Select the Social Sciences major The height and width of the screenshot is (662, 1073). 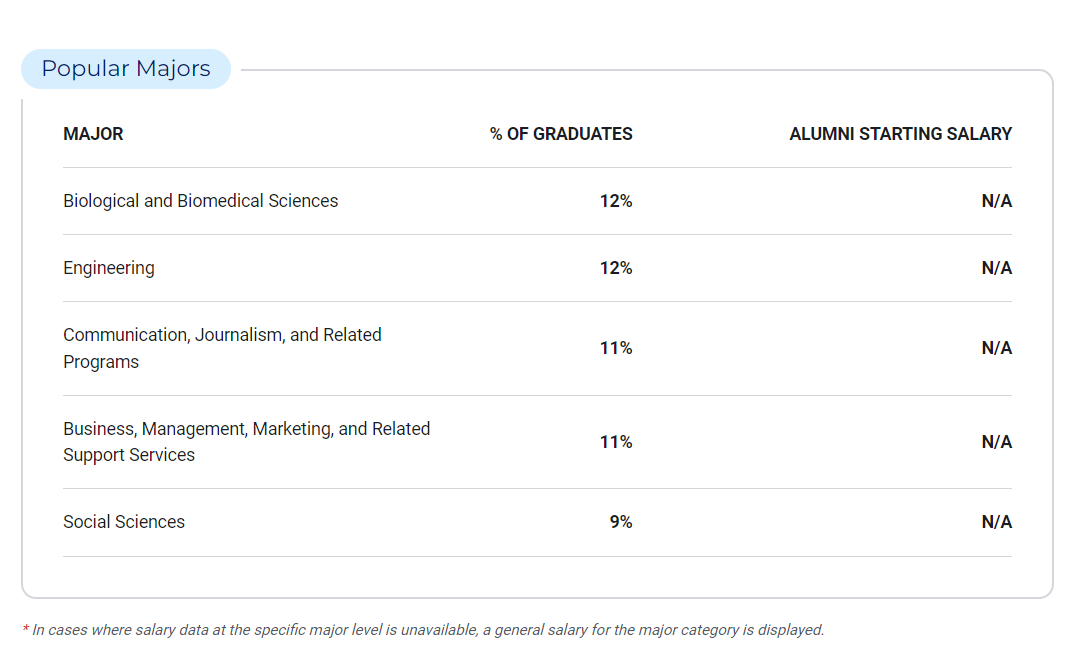(124, 522)
